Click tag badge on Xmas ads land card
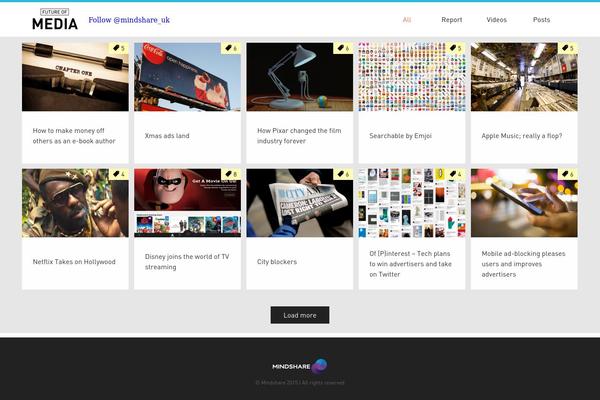The width and height of the screenshot is (600, 400). click(231, 48)
